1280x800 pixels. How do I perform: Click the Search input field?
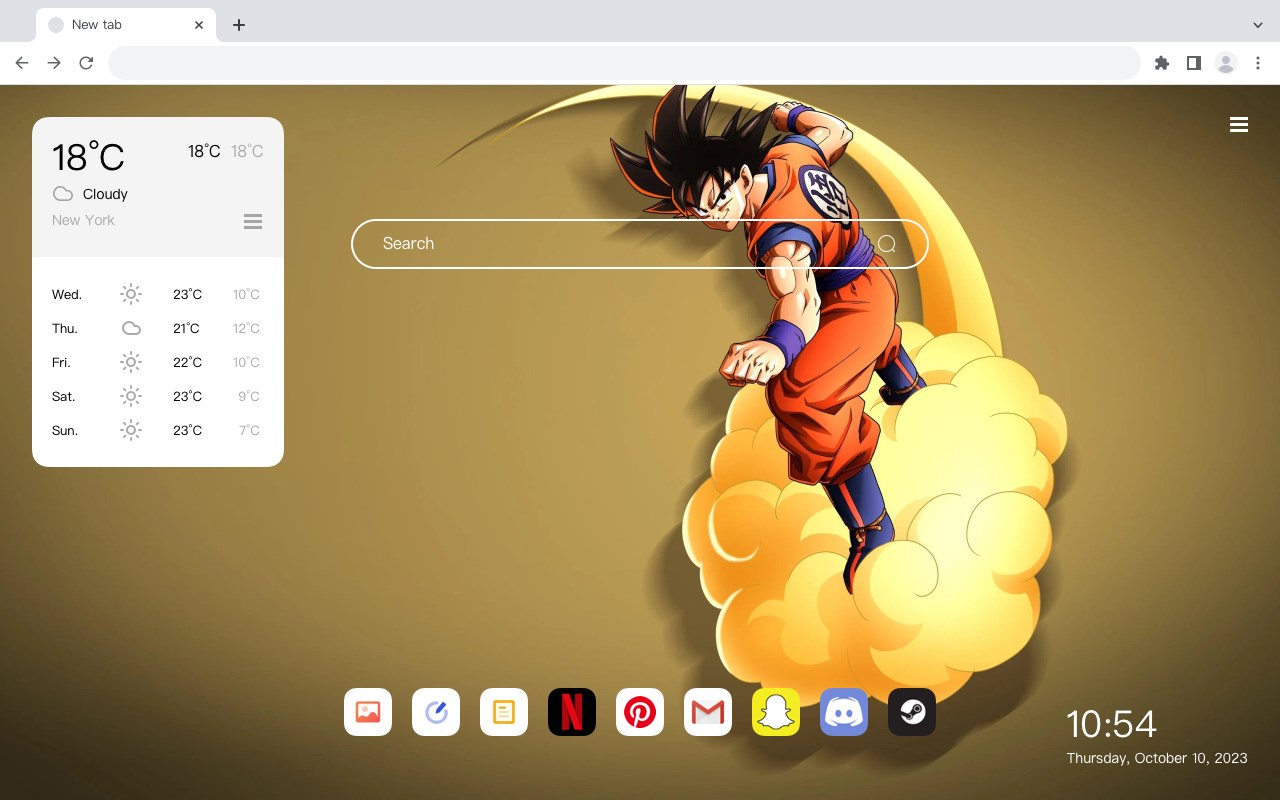[x=640, y=244]
